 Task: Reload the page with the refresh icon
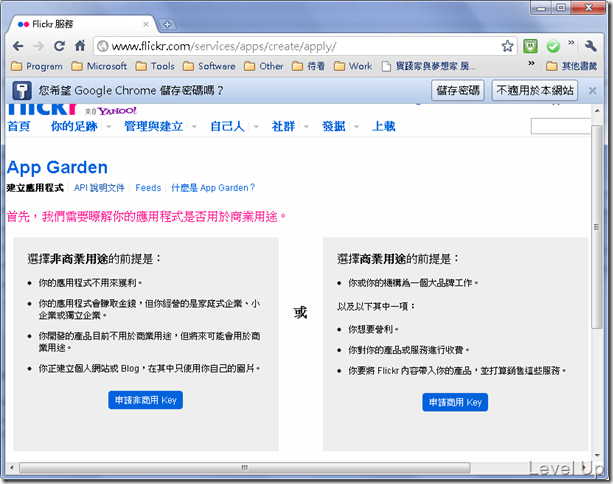click(59, 46)
